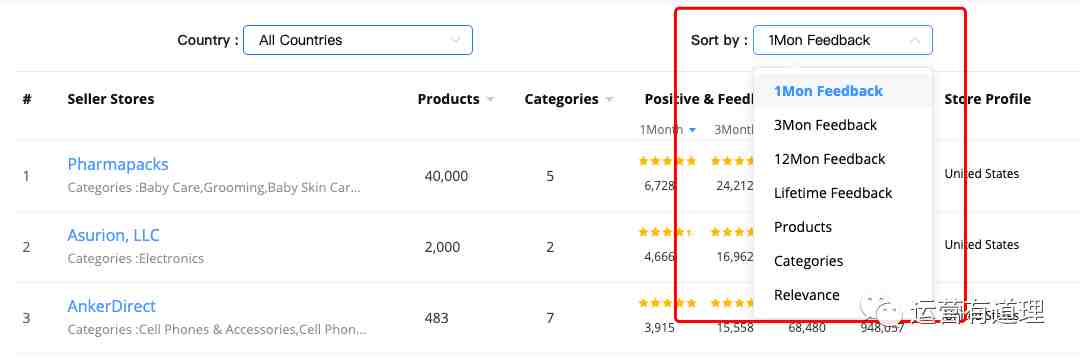Click the Sort by dropdown chevron arrow
The height and width of the screenshot is (360, 1080).
tap(915, 40)
